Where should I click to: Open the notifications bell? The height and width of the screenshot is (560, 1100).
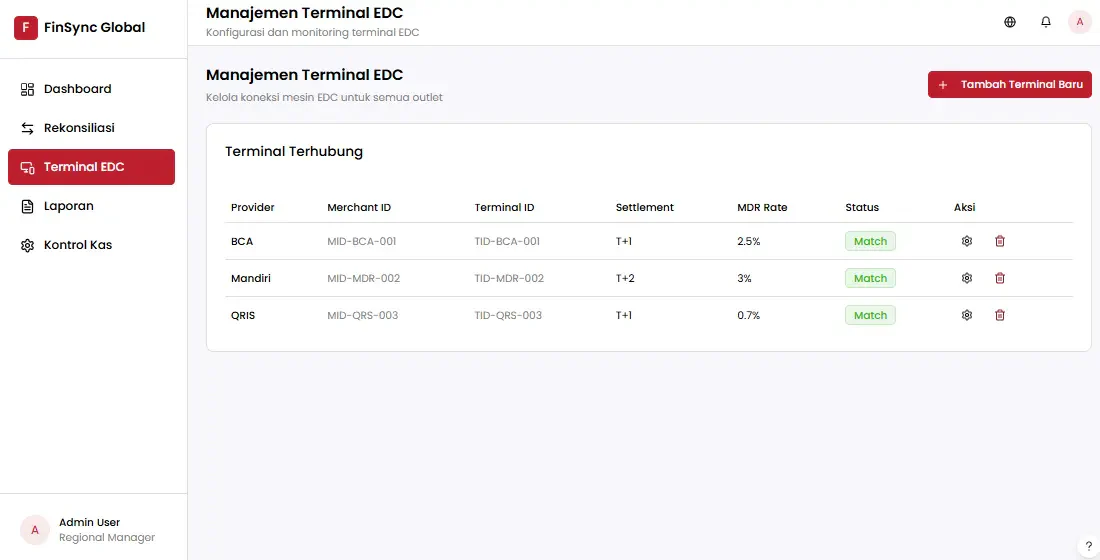click(x=1046, y=22)
